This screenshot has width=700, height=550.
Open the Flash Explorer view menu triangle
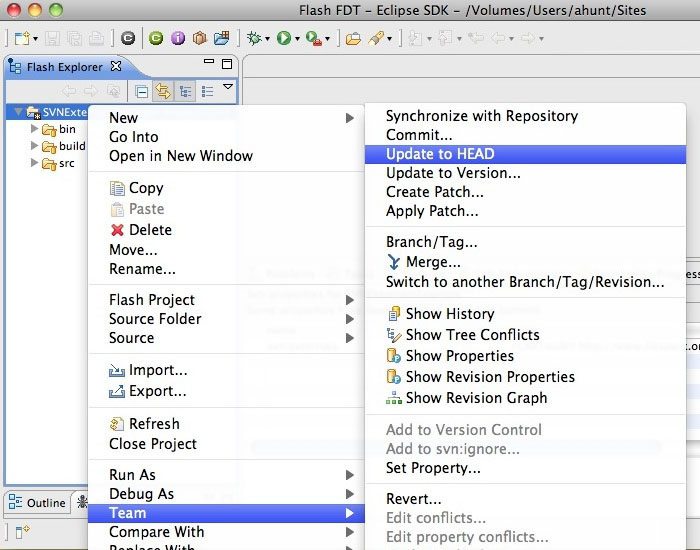tap(228, 87)
